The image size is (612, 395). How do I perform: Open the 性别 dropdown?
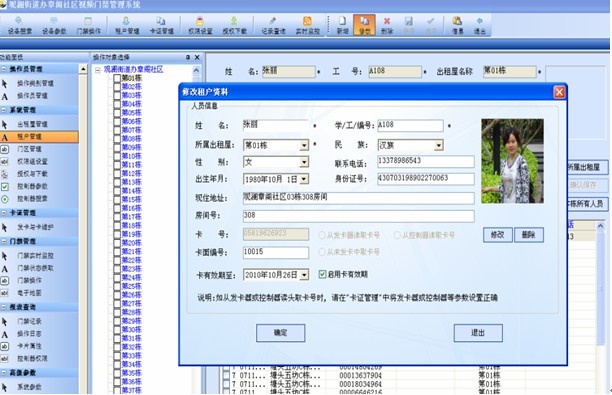[x=304, y=162]
